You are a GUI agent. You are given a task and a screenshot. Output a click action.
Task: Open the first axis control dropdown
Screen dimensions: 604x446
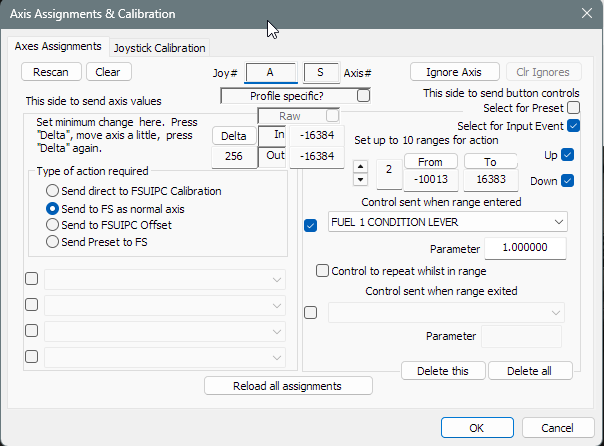165,280
